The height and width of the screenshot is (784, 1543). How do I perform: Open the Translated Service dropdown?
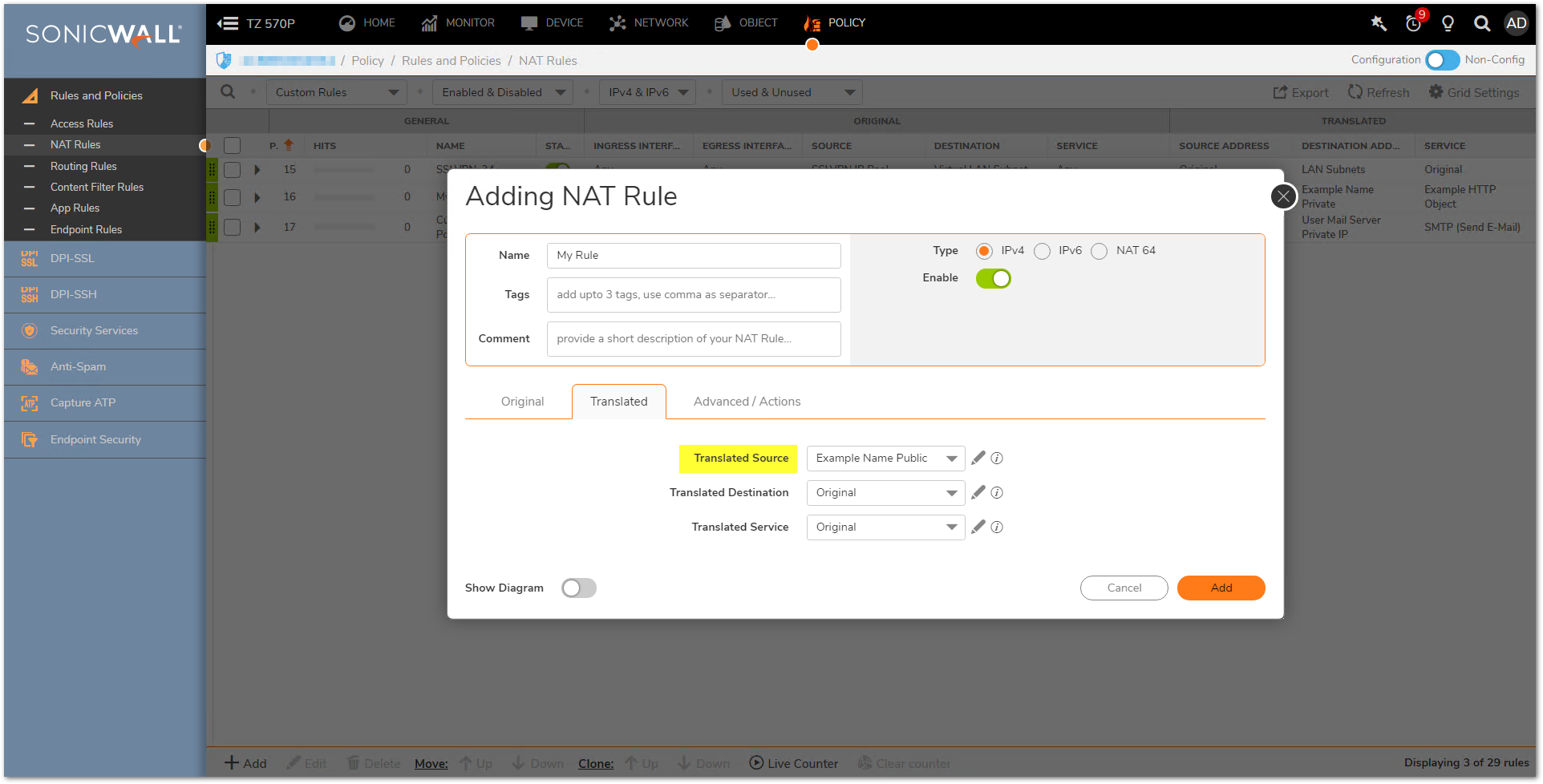pyautogui.click(x=885, y=527)
